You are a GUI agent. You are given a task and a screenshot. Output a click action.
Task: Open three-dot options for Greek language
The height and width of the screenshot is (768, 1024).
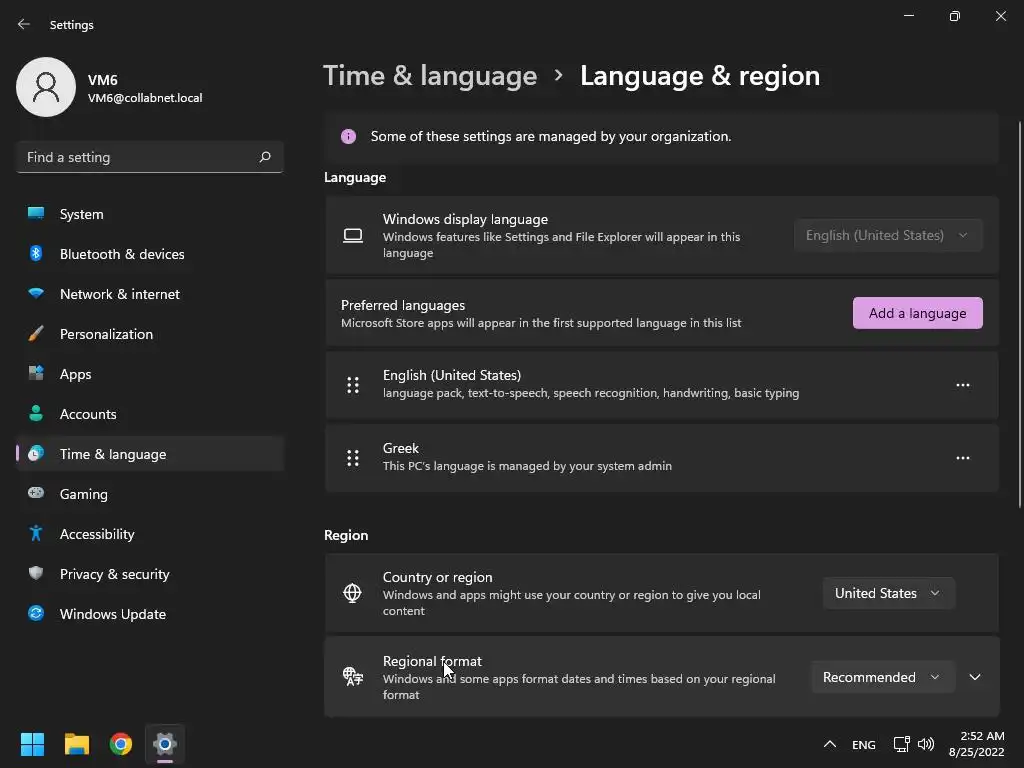[962, 458]
